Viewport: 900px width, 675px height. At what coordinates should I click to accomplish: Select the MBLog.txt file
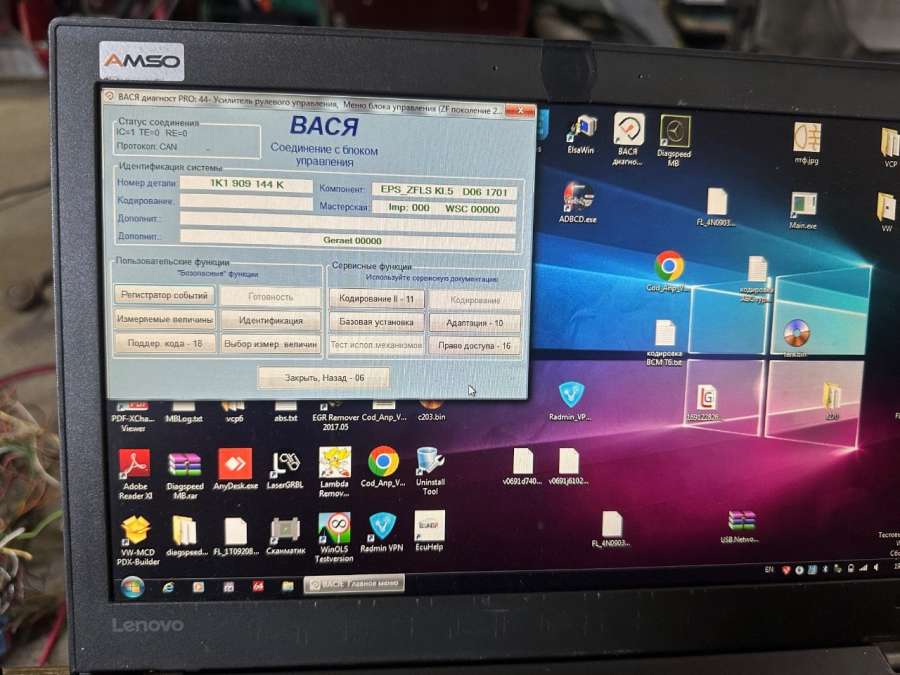pyautogui.click(x=184, y=413)
